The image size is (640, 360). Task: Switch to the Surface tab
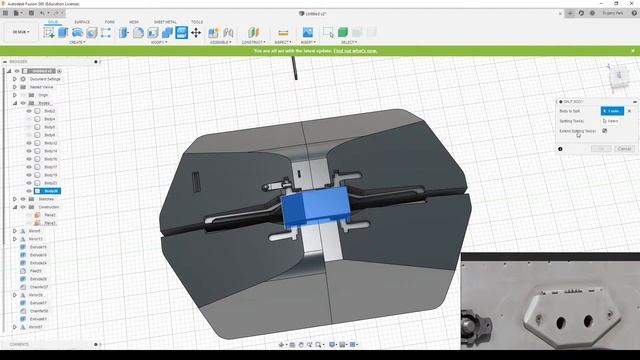click(x=82, y=22)
